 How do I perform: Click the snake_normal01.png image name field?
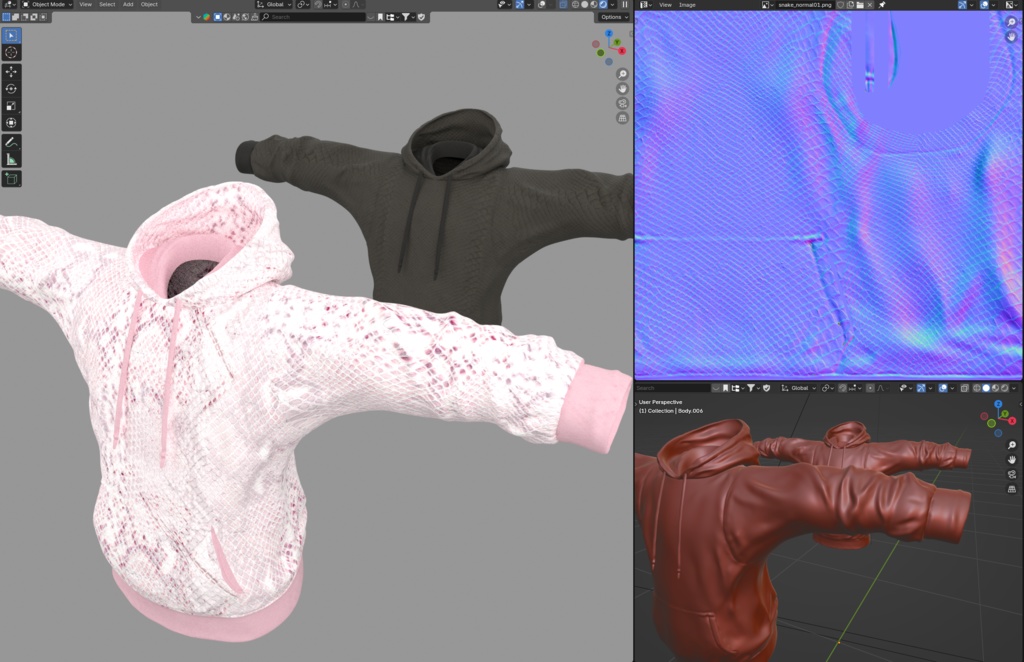click(805, 5)
